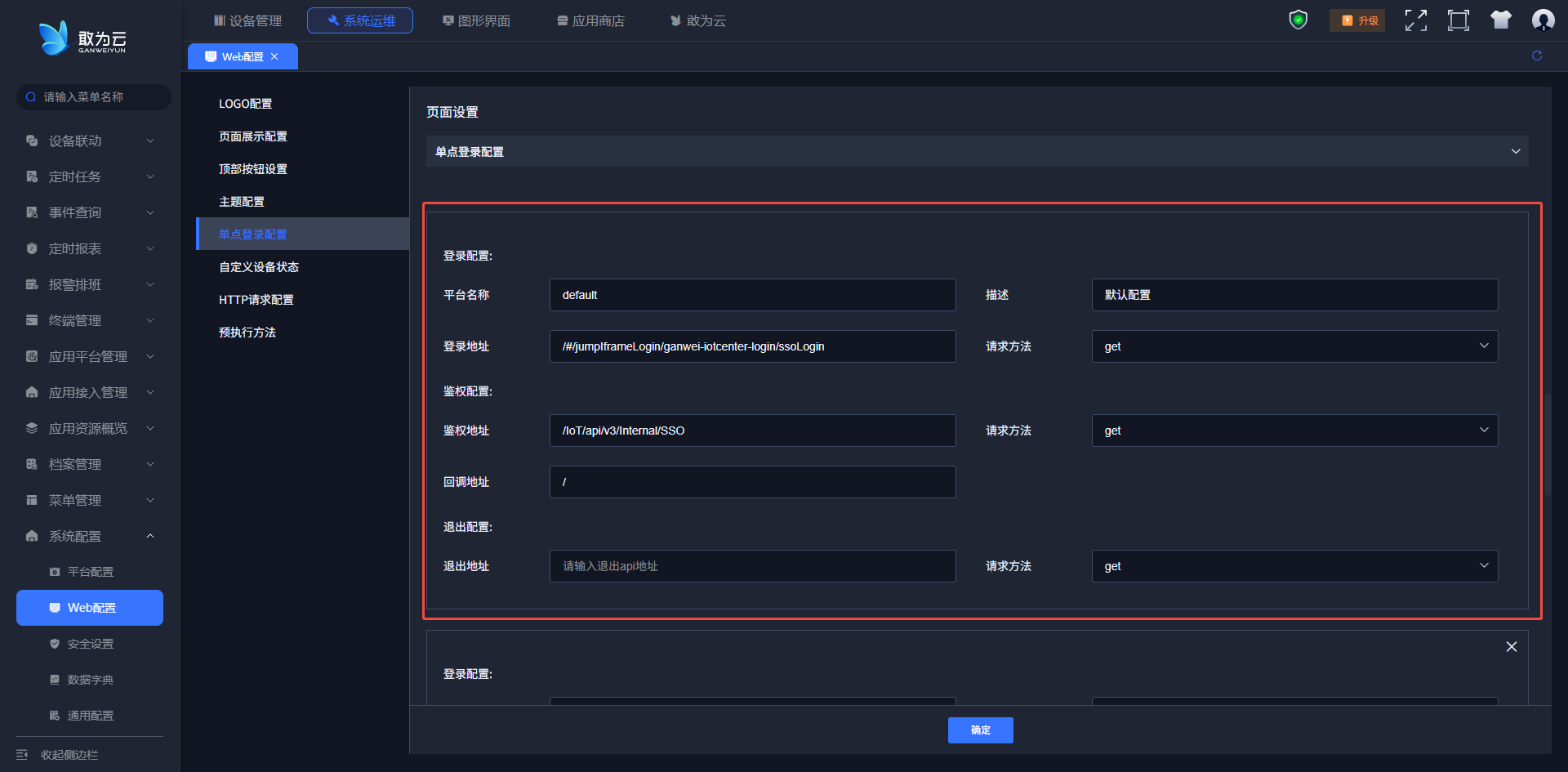Expand the 设备联动 menu chevron

coord(150,141)
